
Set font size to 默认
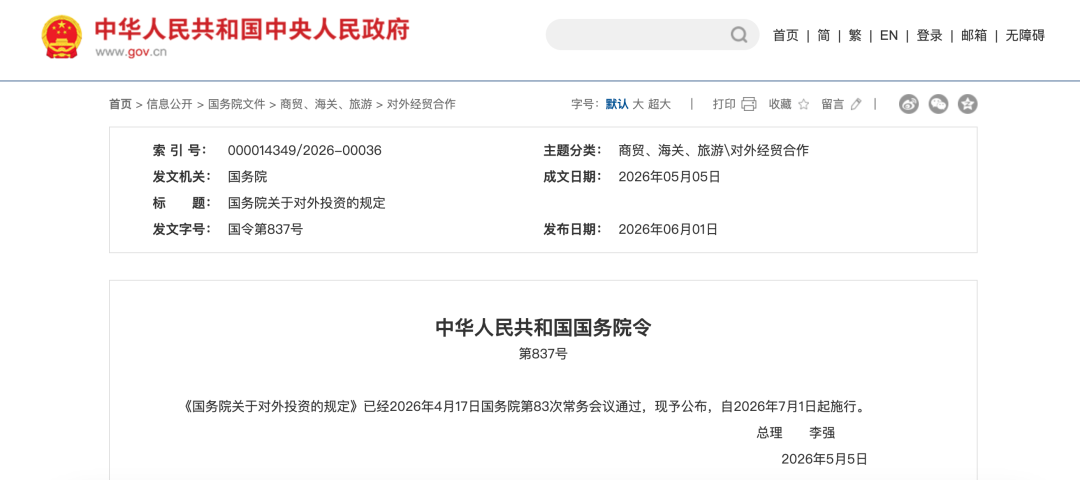coord(617,105)
